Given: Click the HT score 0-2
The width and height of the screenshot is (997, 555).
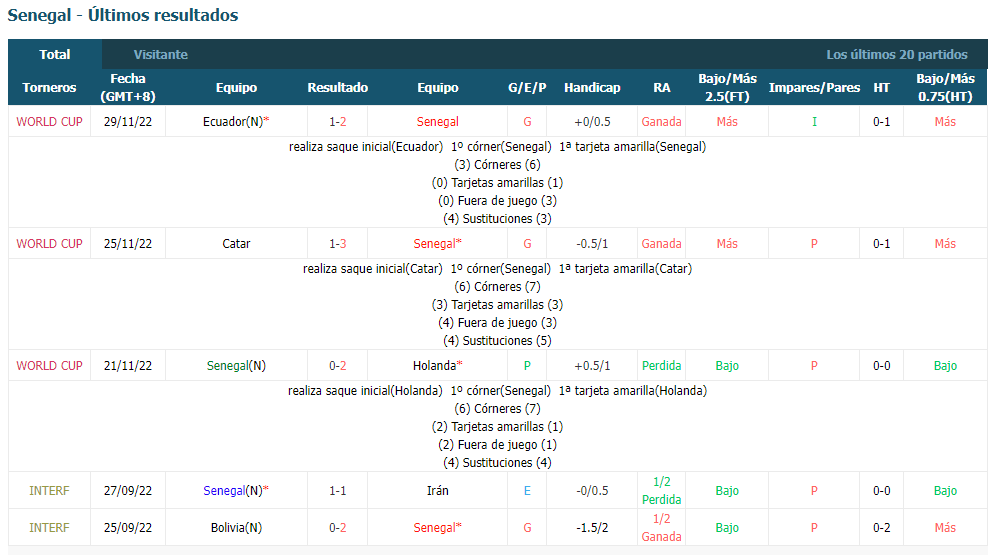Looking at the screenshot, I should (x=881, y=528).
